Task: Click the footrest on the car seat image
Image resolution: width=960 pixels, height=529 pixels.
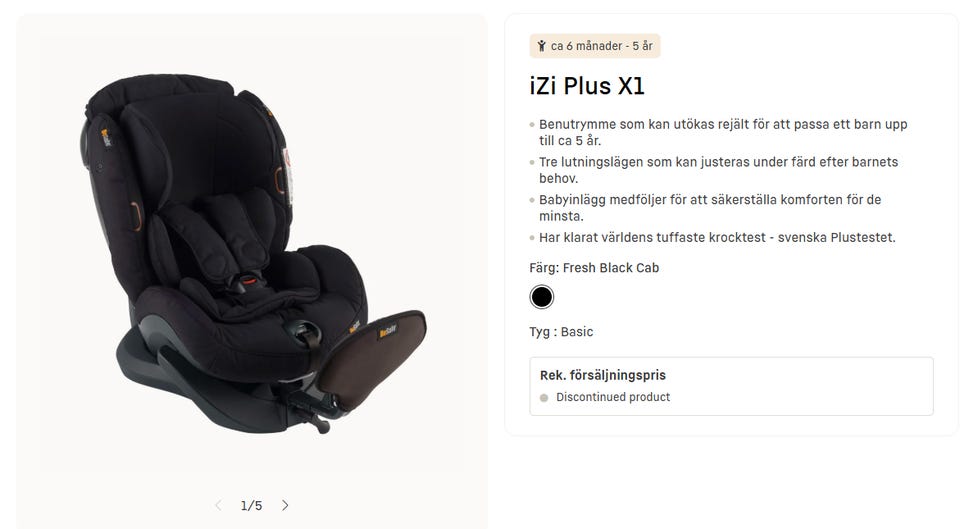Action: (x=372, y=359)
